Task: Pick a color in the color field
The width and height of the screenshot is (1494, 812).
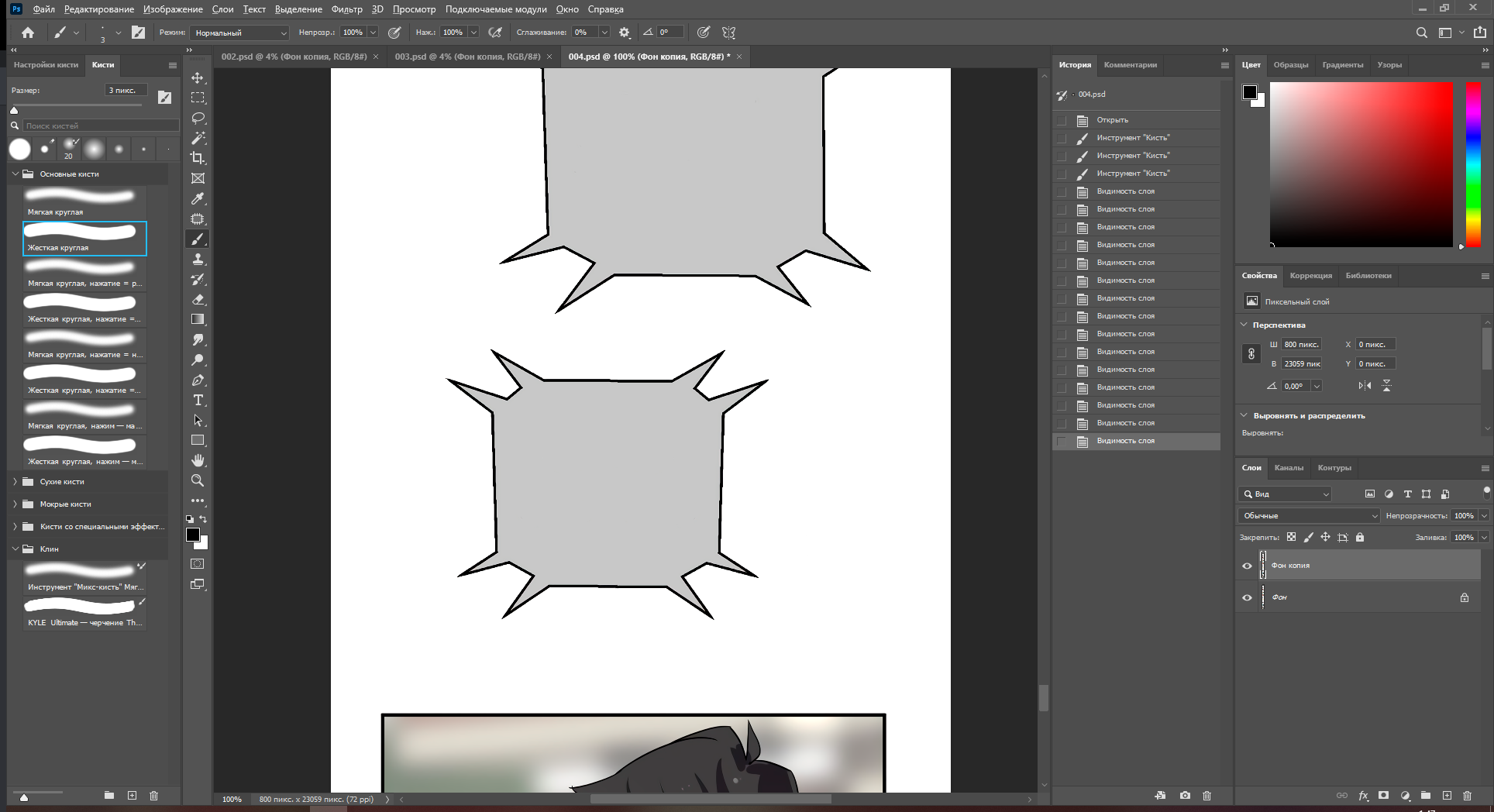Action: click(x=1361, y=164)
